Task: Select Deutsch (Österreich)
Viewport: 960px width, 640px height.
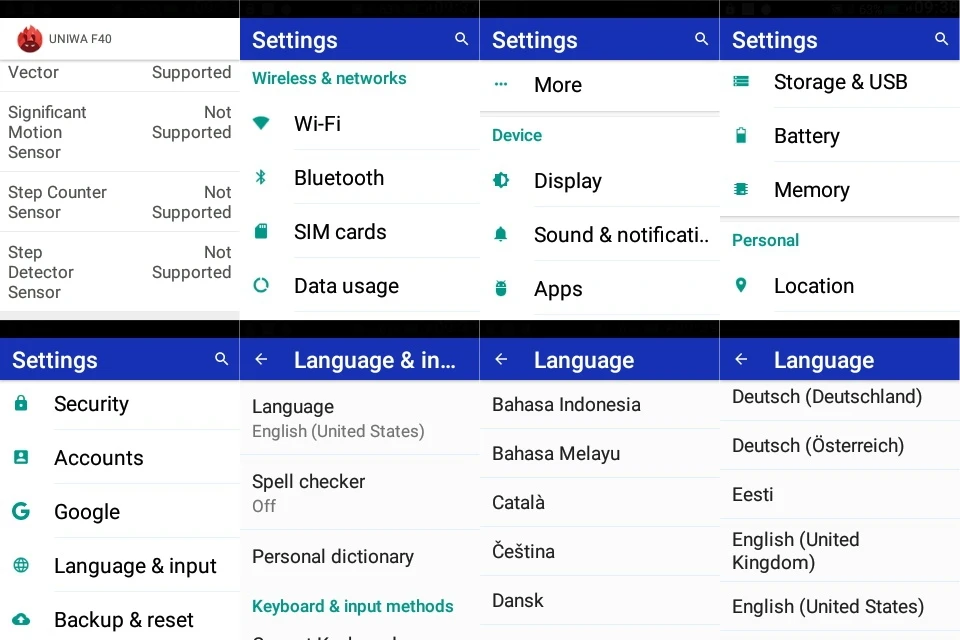Action: pos(839,445)
